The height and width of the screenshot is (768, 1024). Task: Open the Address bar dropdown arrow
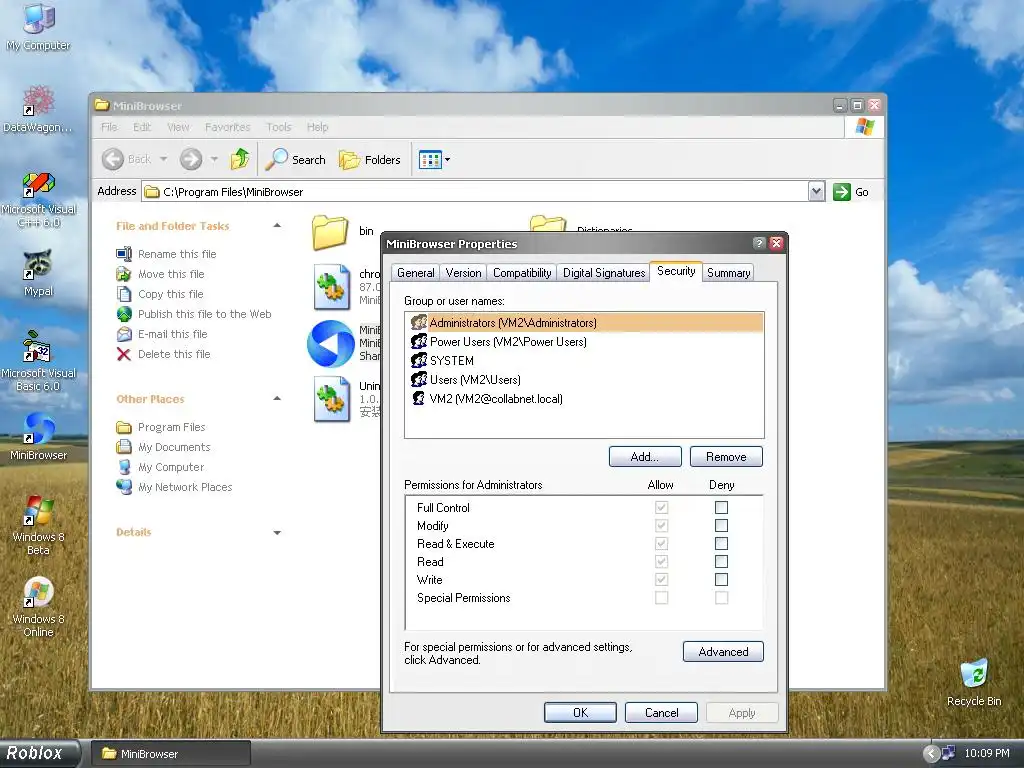pos(816,192)
